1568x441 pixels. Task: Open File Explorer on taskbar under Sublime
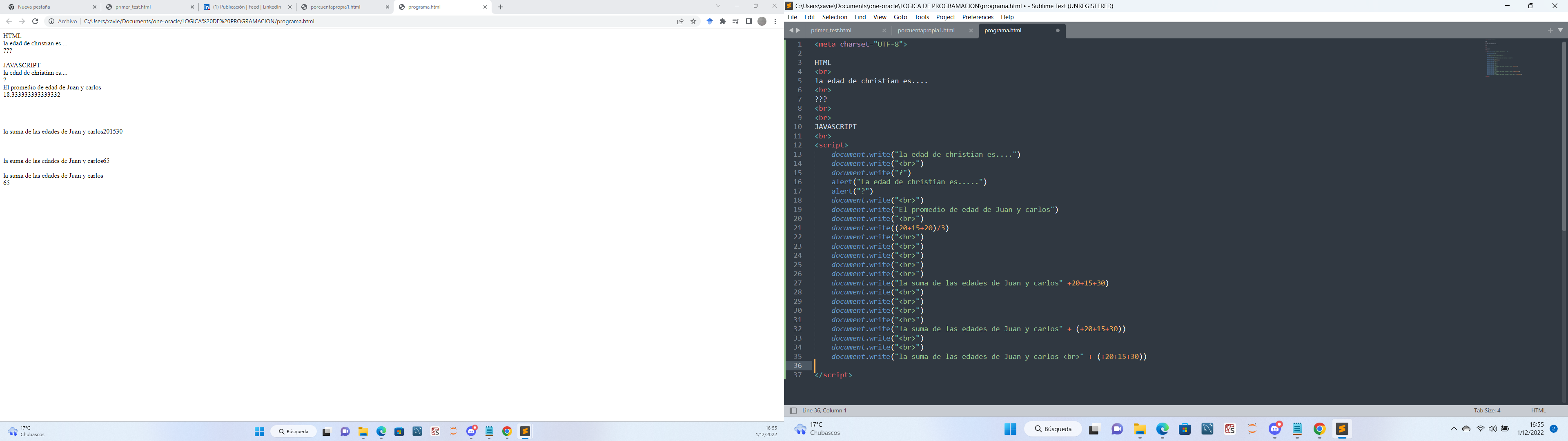[x=1140, y=430]
